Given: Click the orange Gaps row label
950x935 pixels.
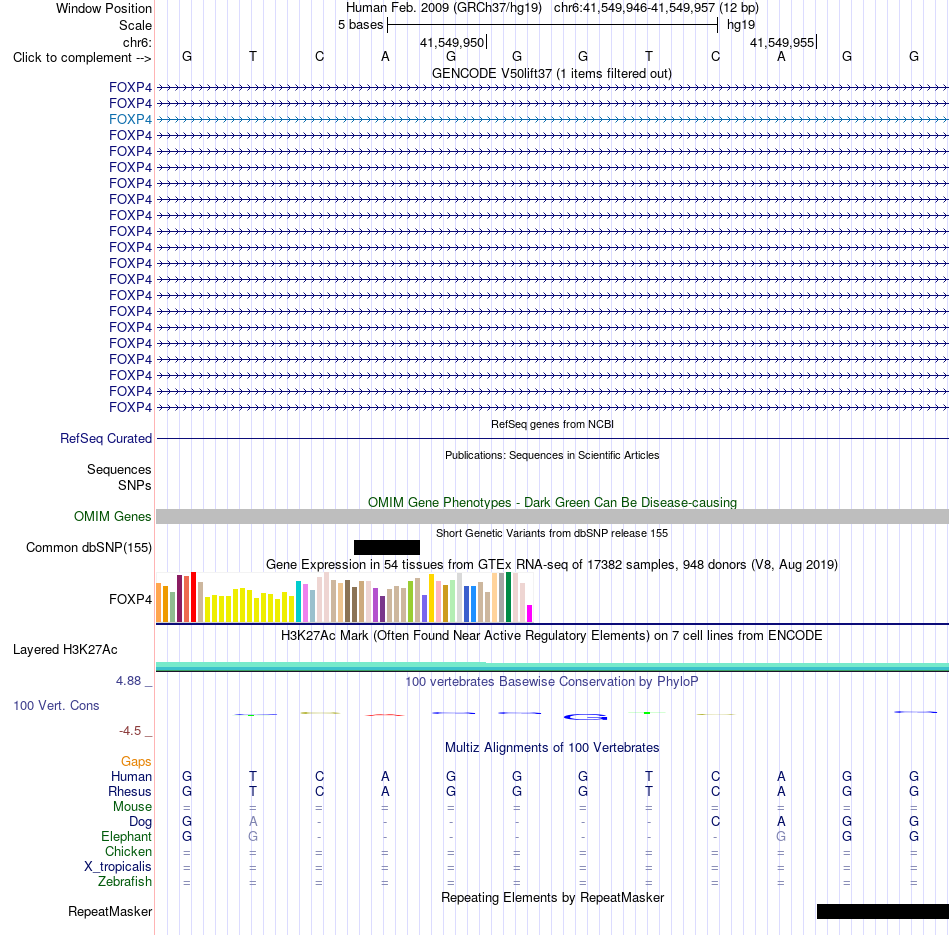Looking at the screenshot, I should coord(136,762).
